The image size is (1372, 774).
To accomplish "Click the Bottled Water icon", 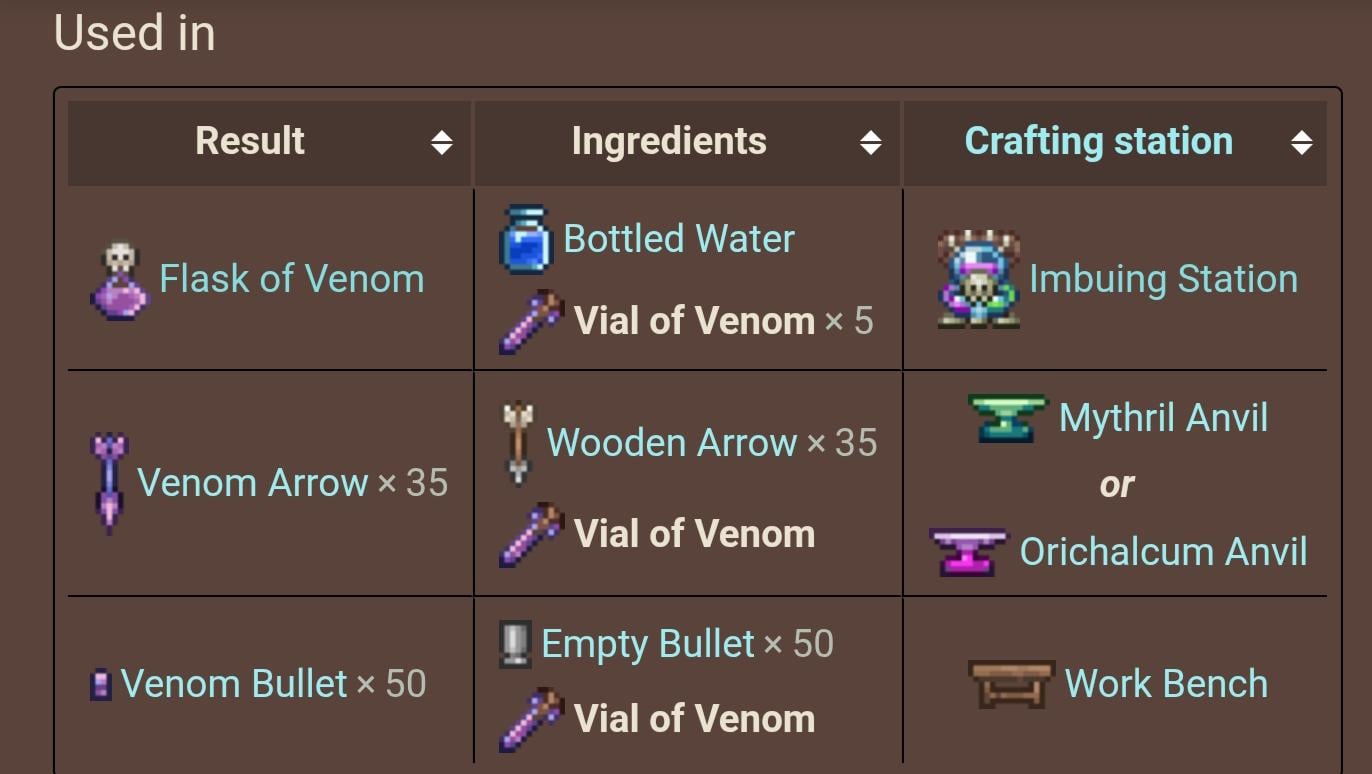I will click(525, 240).
